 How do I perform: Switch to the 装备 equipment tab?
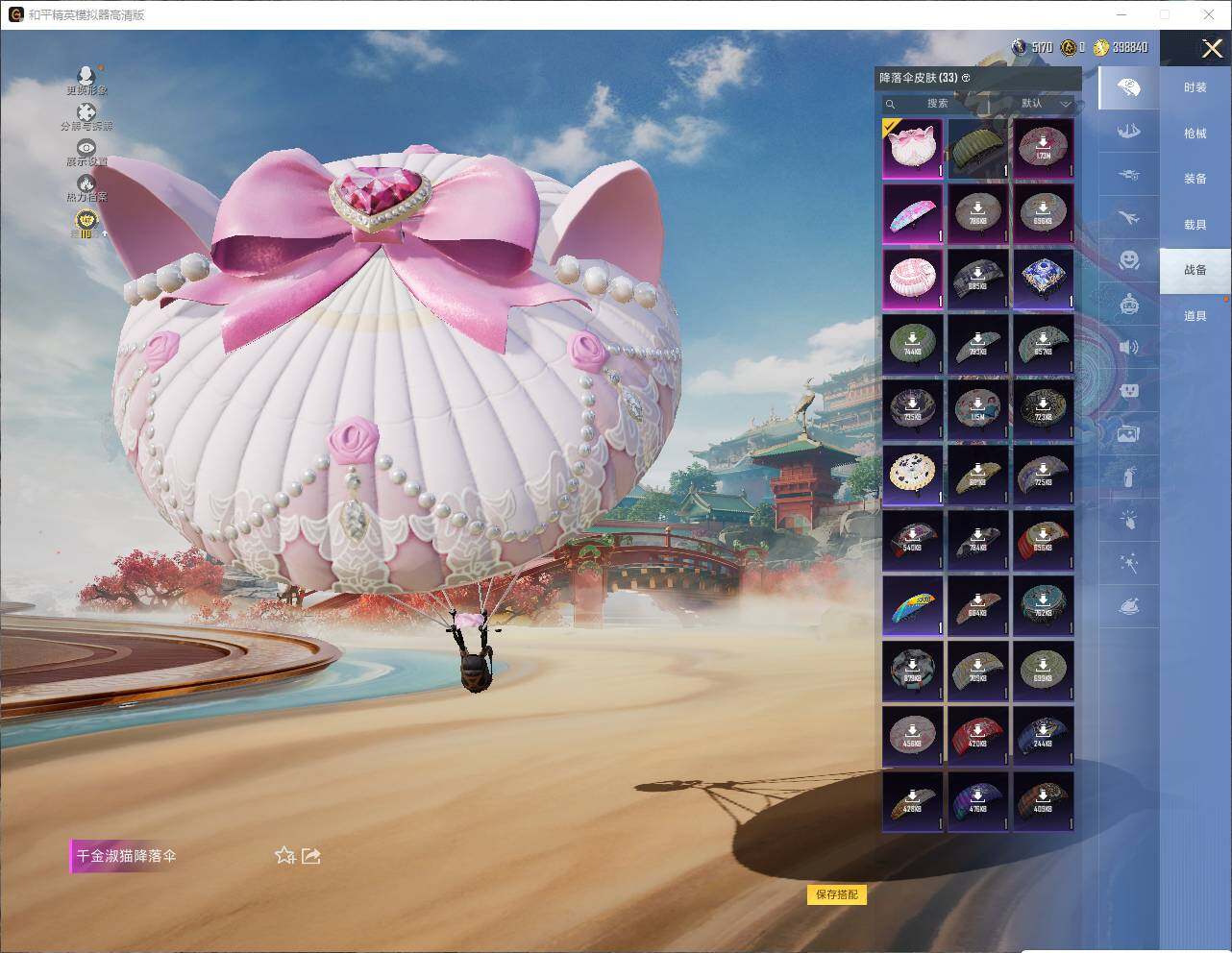[1195, 179]
